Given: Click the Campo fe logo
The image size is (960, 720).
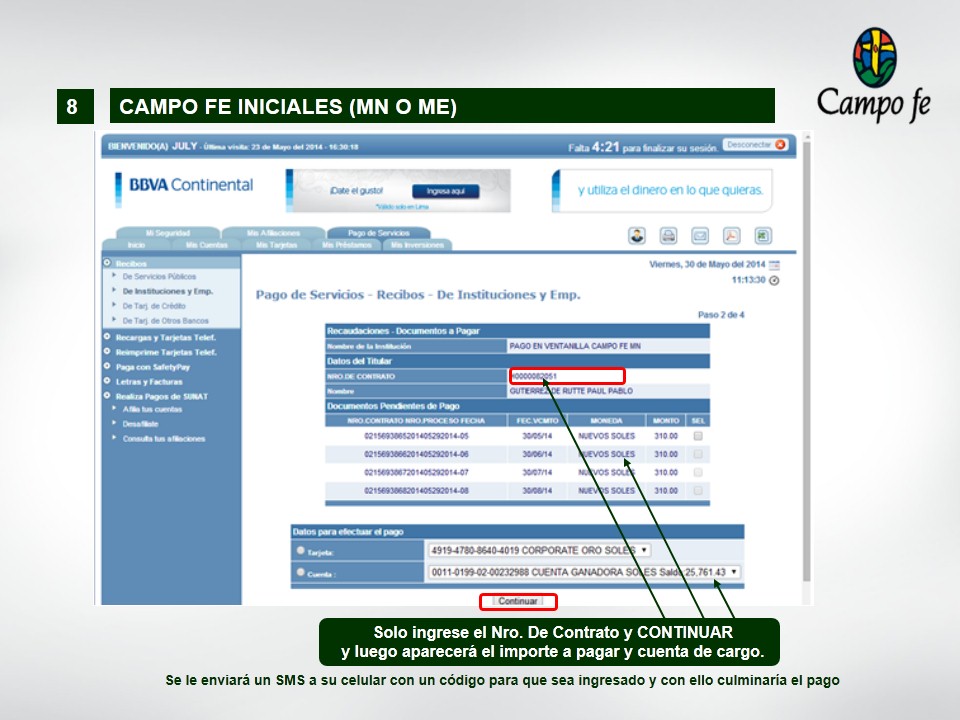Looking at the screenshot, I should pyautogui.click(x=874, y=75).
